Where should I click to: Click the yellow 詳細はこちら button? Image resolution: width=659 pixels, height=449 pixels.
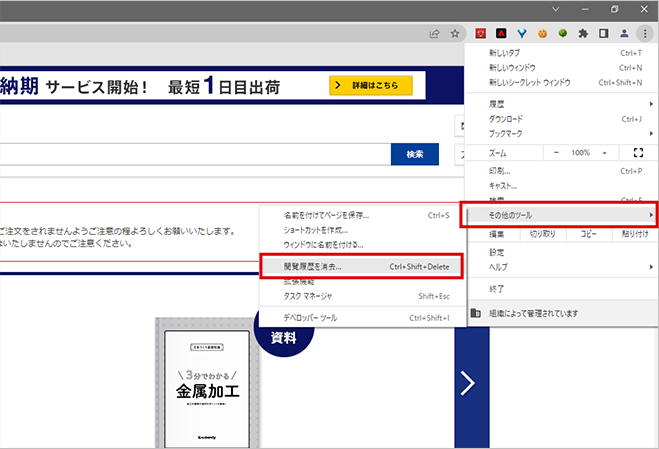[x=370, y=87]
